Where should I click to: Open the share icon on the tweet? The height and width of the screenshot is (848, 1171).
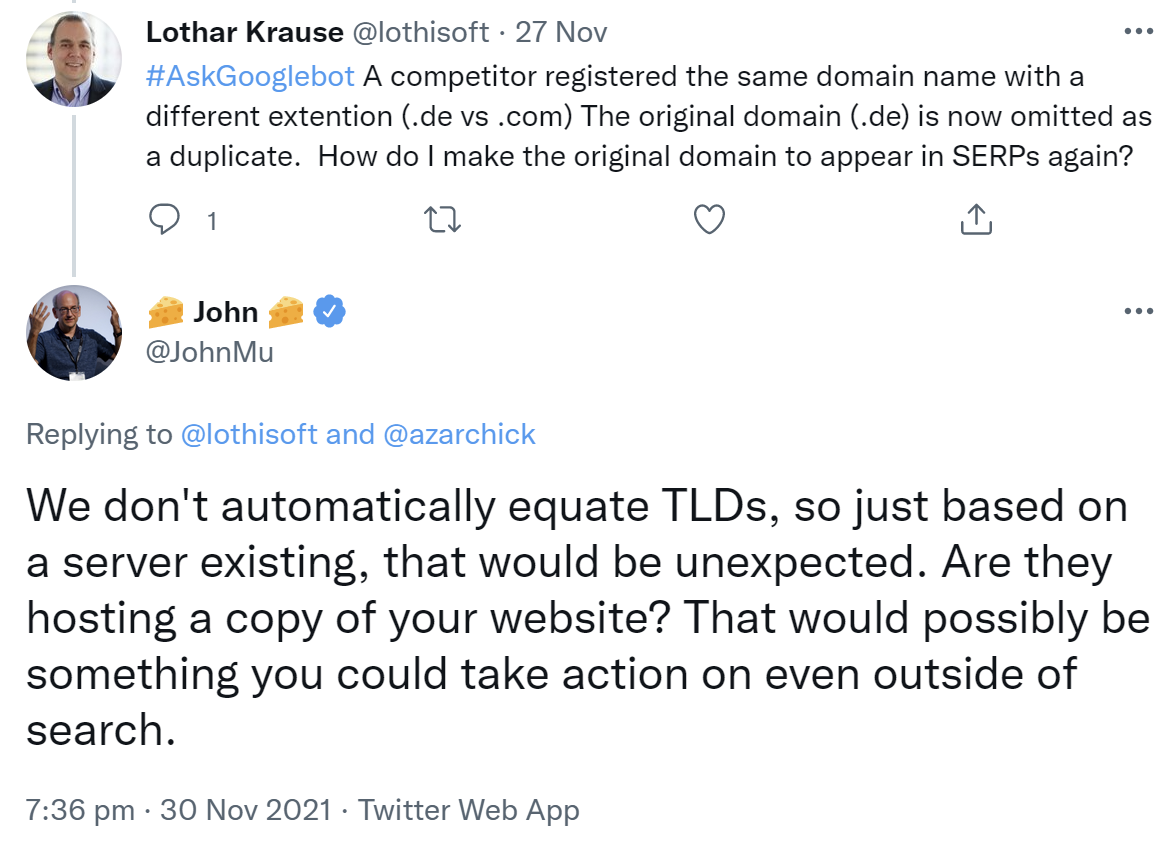click(x=975, y=218)
